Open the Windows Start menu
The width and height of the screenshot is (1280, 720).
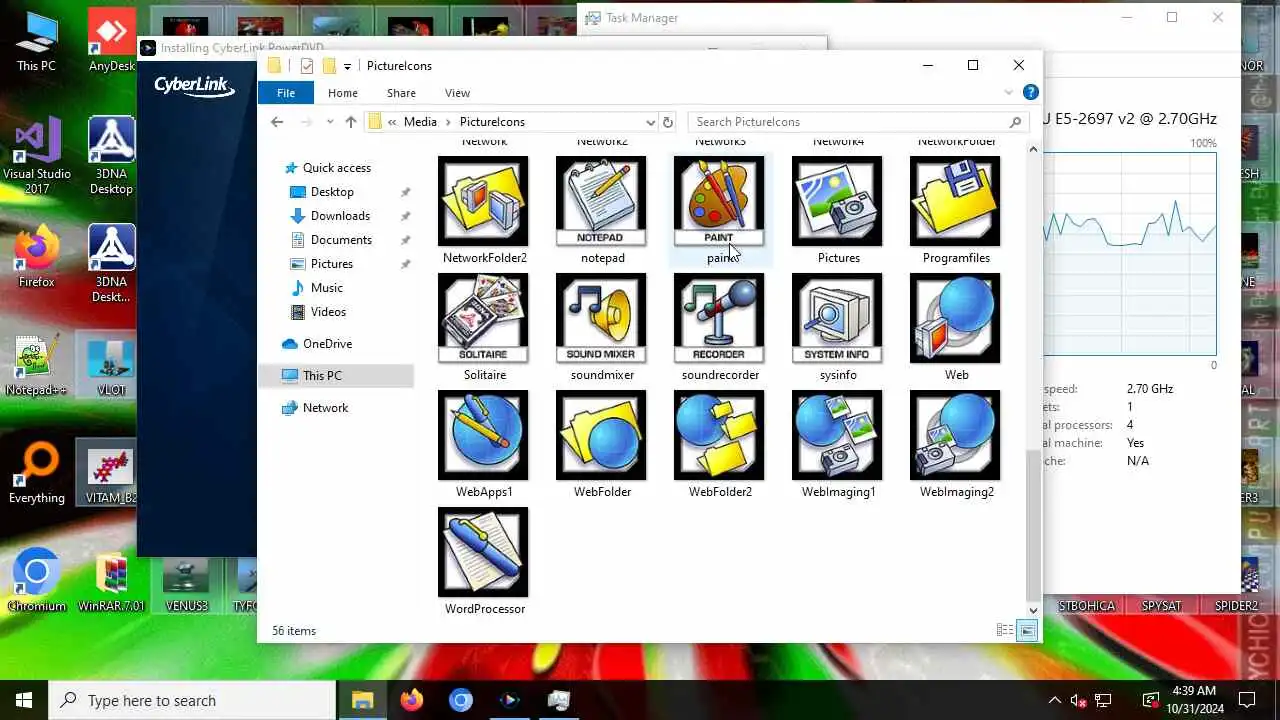pos(24,700)
